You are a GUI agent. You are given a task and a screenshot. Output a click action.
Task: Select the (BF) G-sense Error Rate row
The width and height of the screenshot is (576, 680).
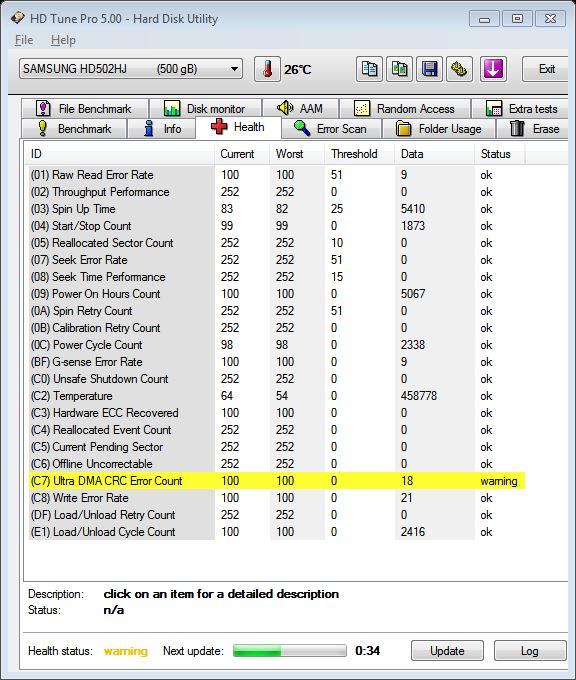[x=277, y=362]
